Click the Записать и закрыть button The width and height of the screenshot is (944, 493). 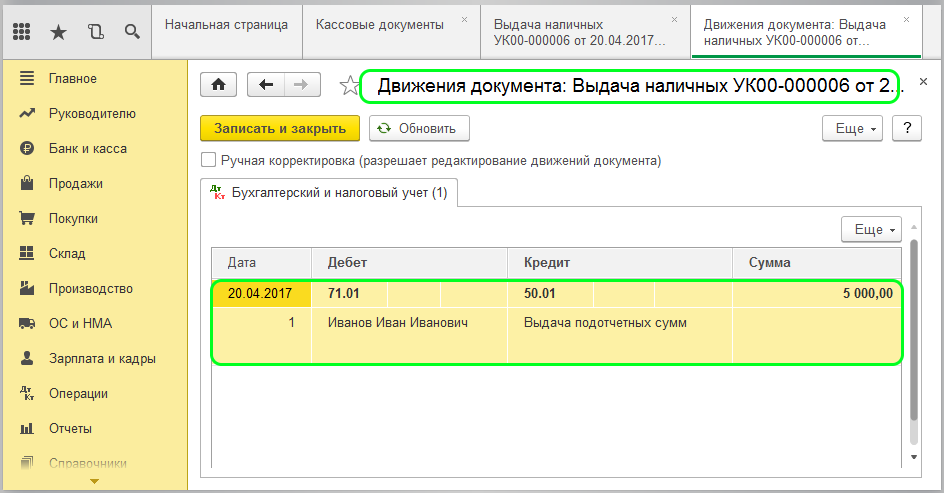coord(279,128)
